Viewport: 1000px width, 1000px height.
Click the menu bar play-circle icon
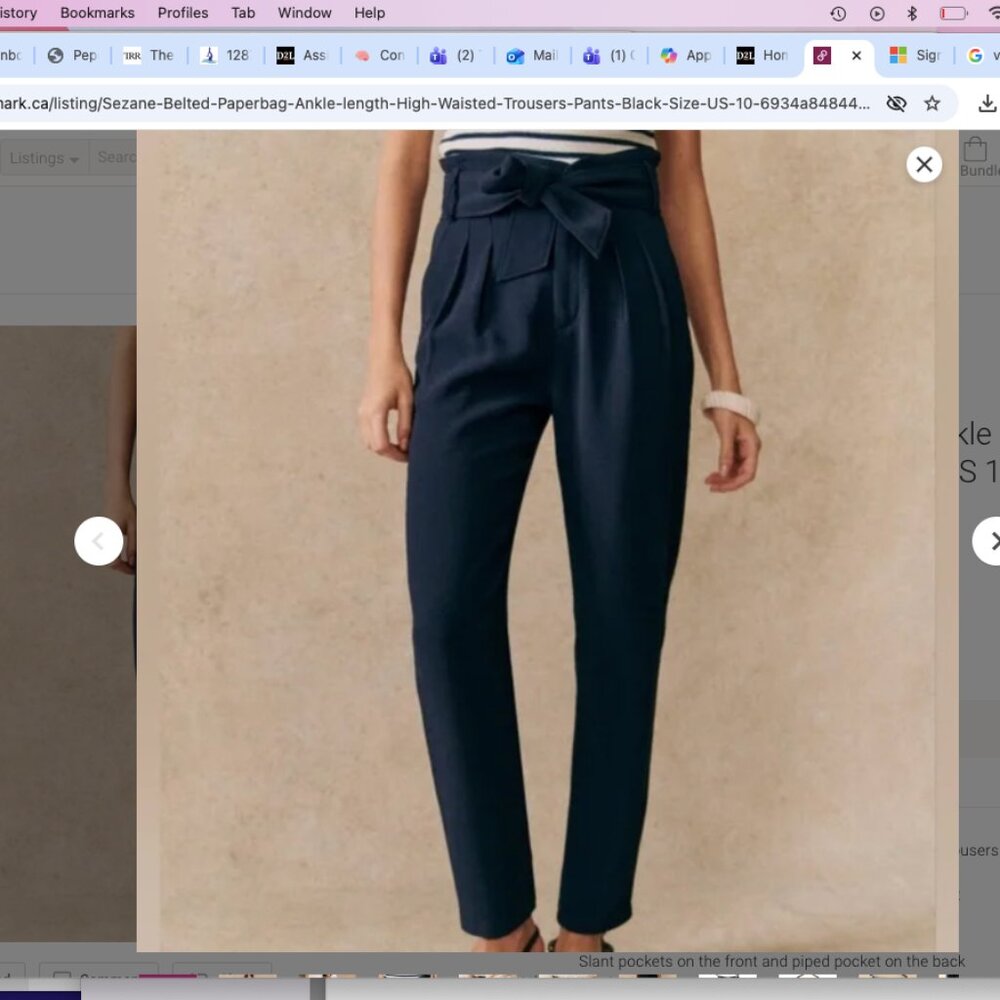877,13
